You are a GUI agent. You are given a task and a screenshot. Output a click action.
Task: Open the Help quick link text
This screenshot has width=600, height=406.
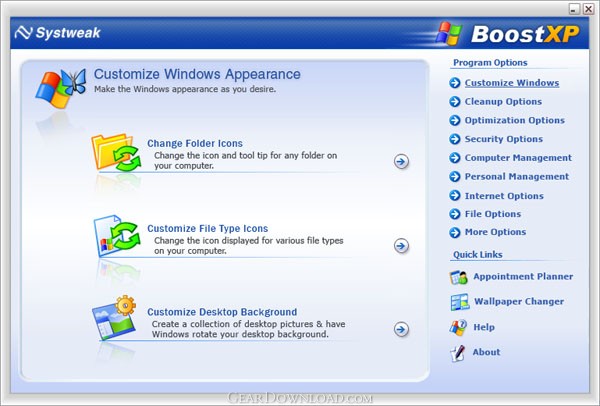pyautogui.click(x=484, y=327)
